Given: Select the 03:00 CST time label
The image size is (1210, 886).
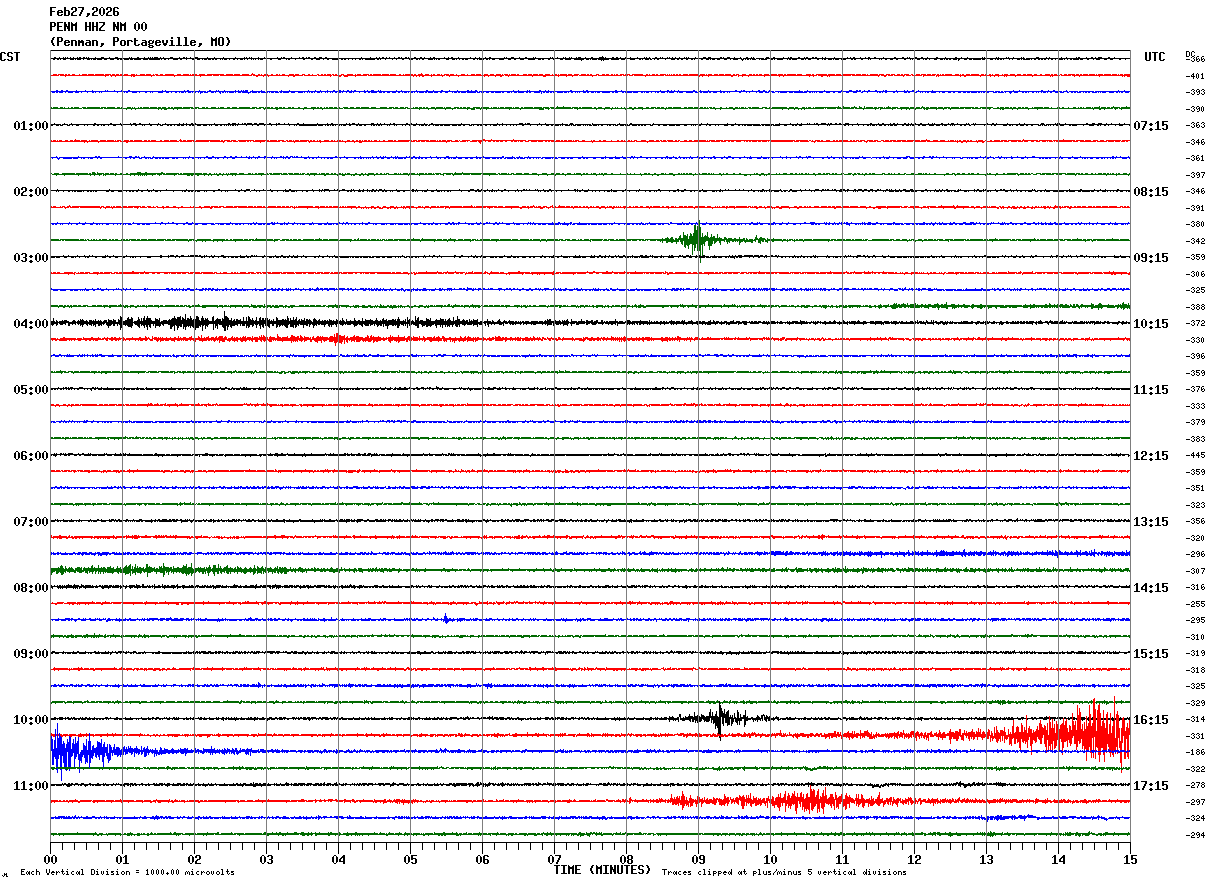Looking at the screenshot, I should point(30,258).
